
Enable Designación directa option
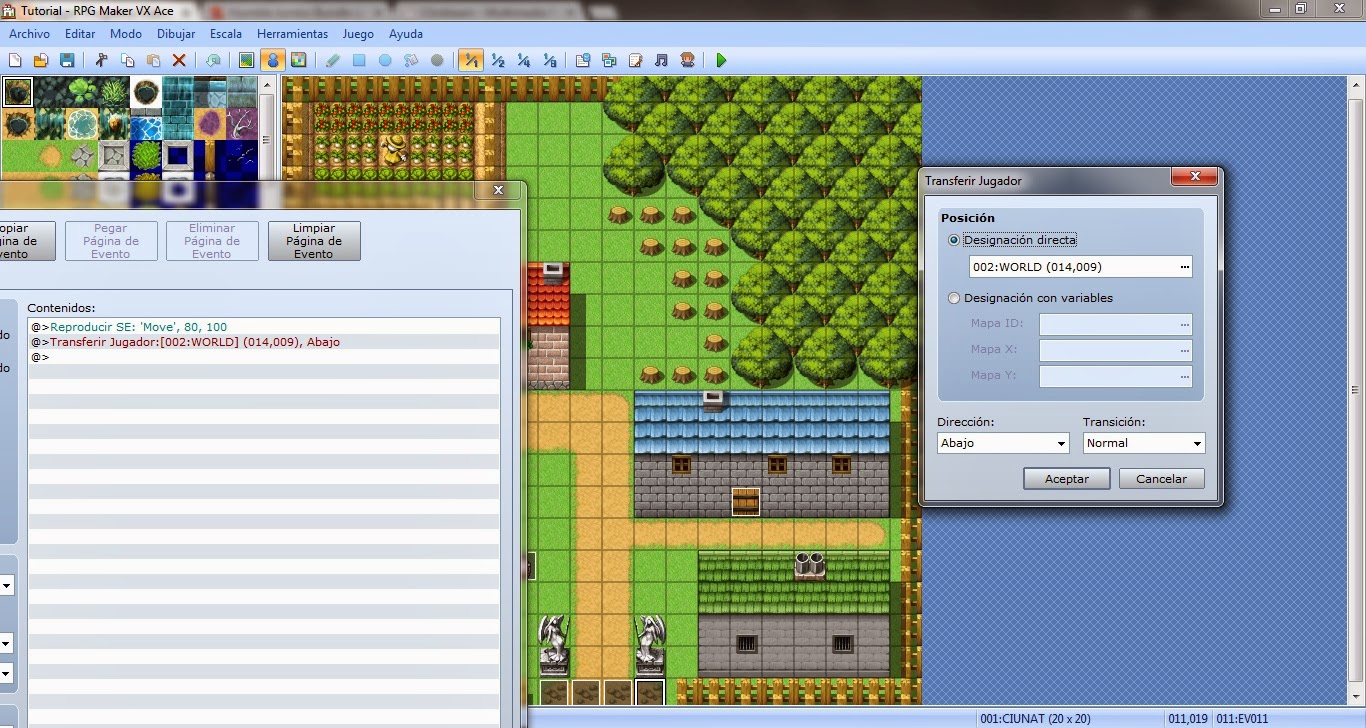pos(953,239)
